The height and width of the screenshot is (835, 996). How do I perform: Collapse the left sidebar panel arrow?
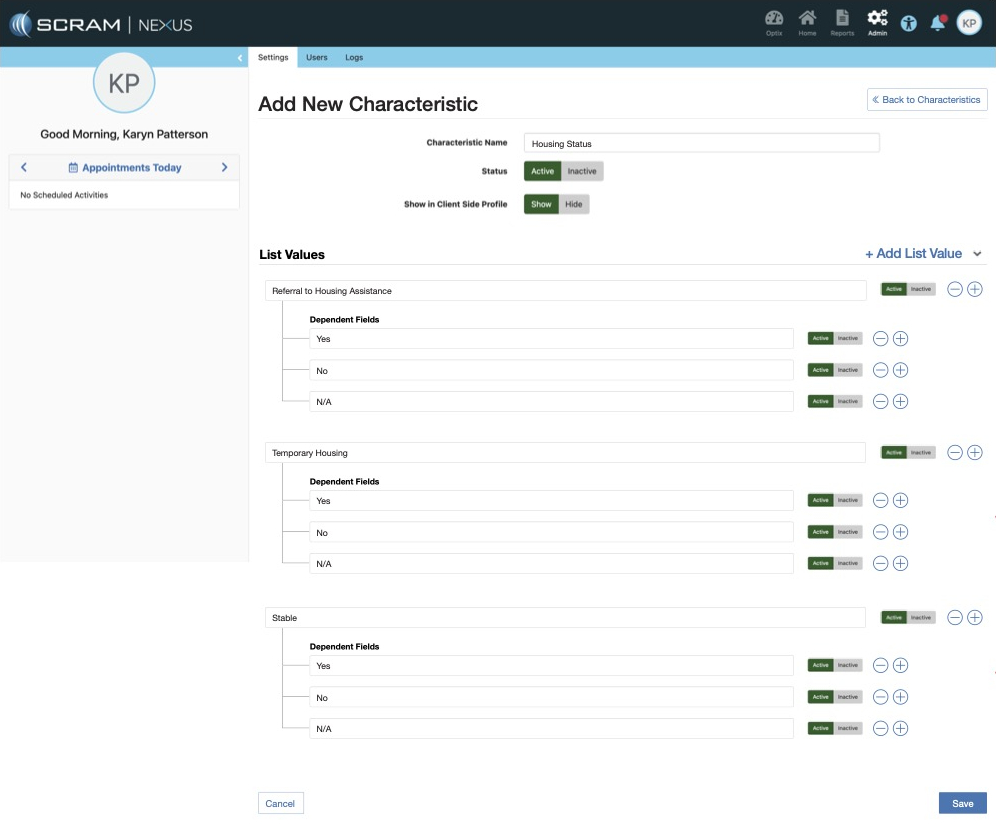[240, 58]
